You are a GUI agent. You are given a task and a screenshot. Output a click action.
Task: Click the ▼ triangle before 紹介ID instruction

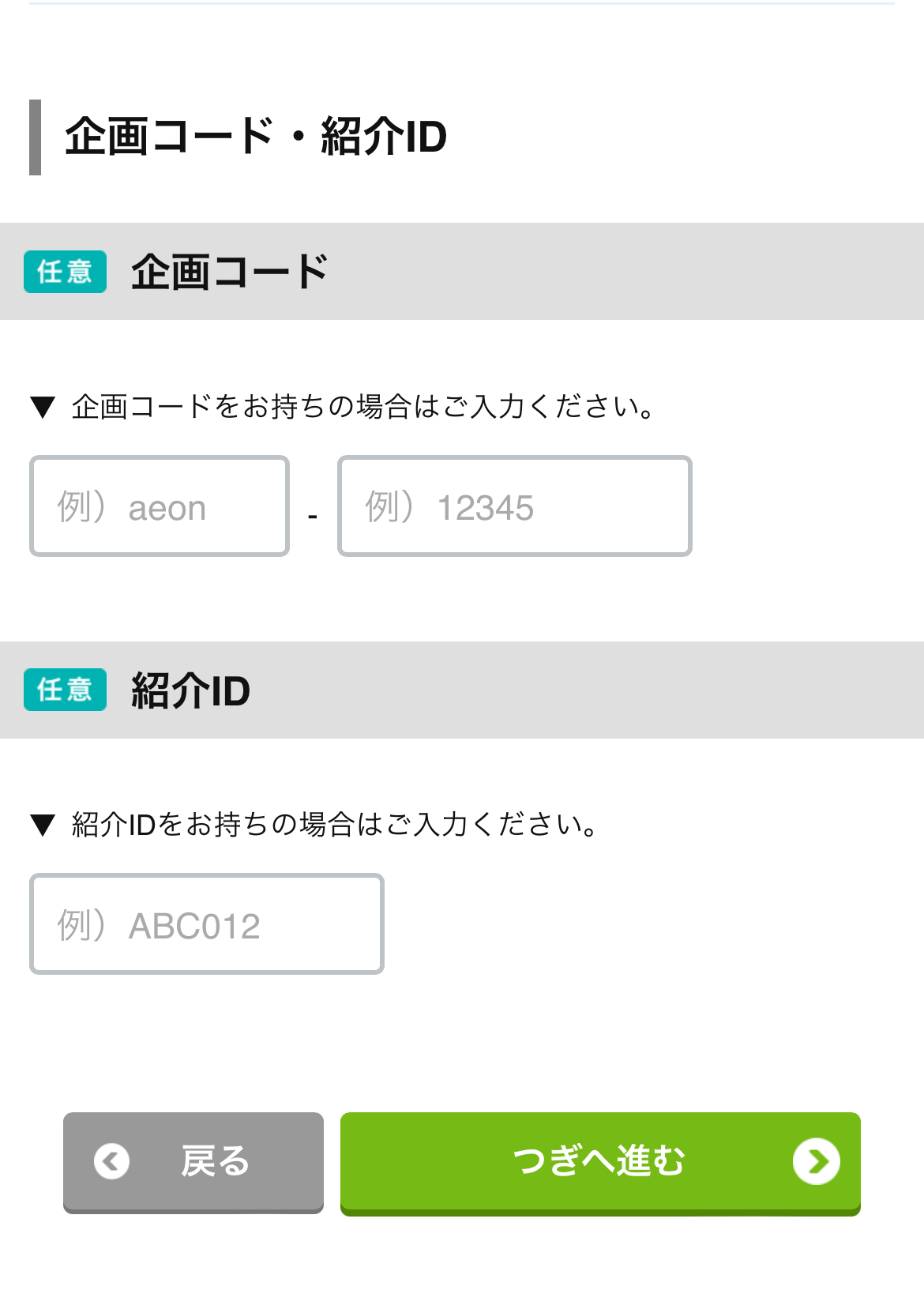coord(42,826)
